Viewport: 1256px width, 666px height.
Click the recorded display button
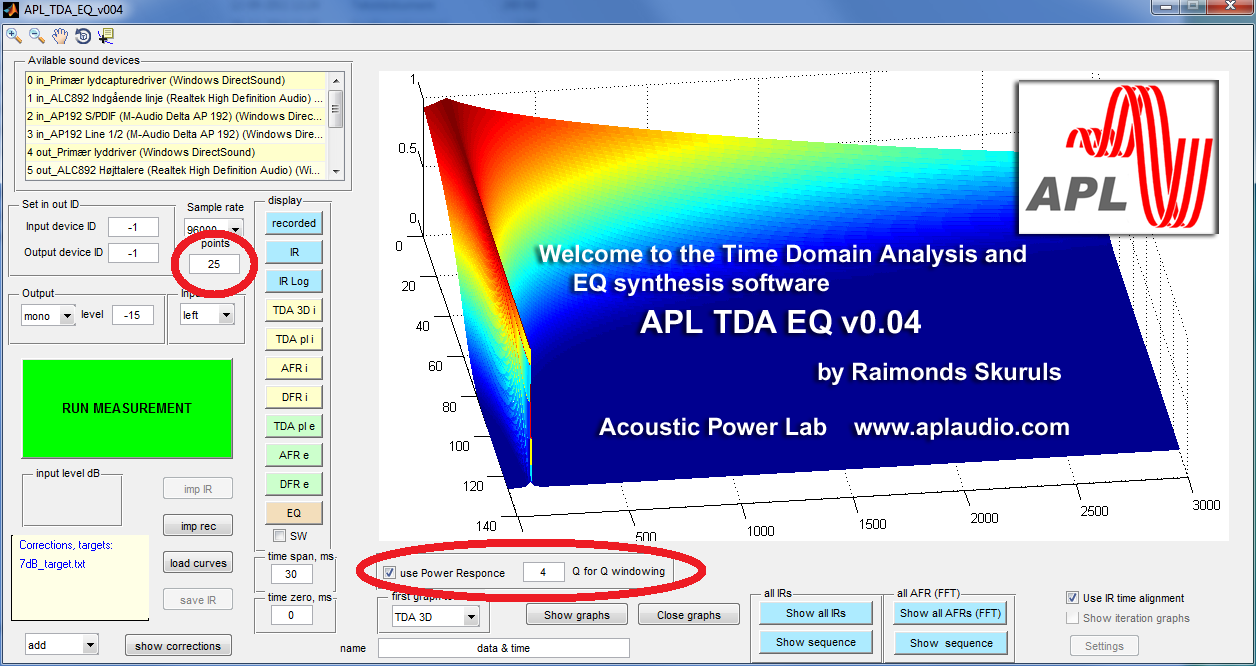pos(294,223)
